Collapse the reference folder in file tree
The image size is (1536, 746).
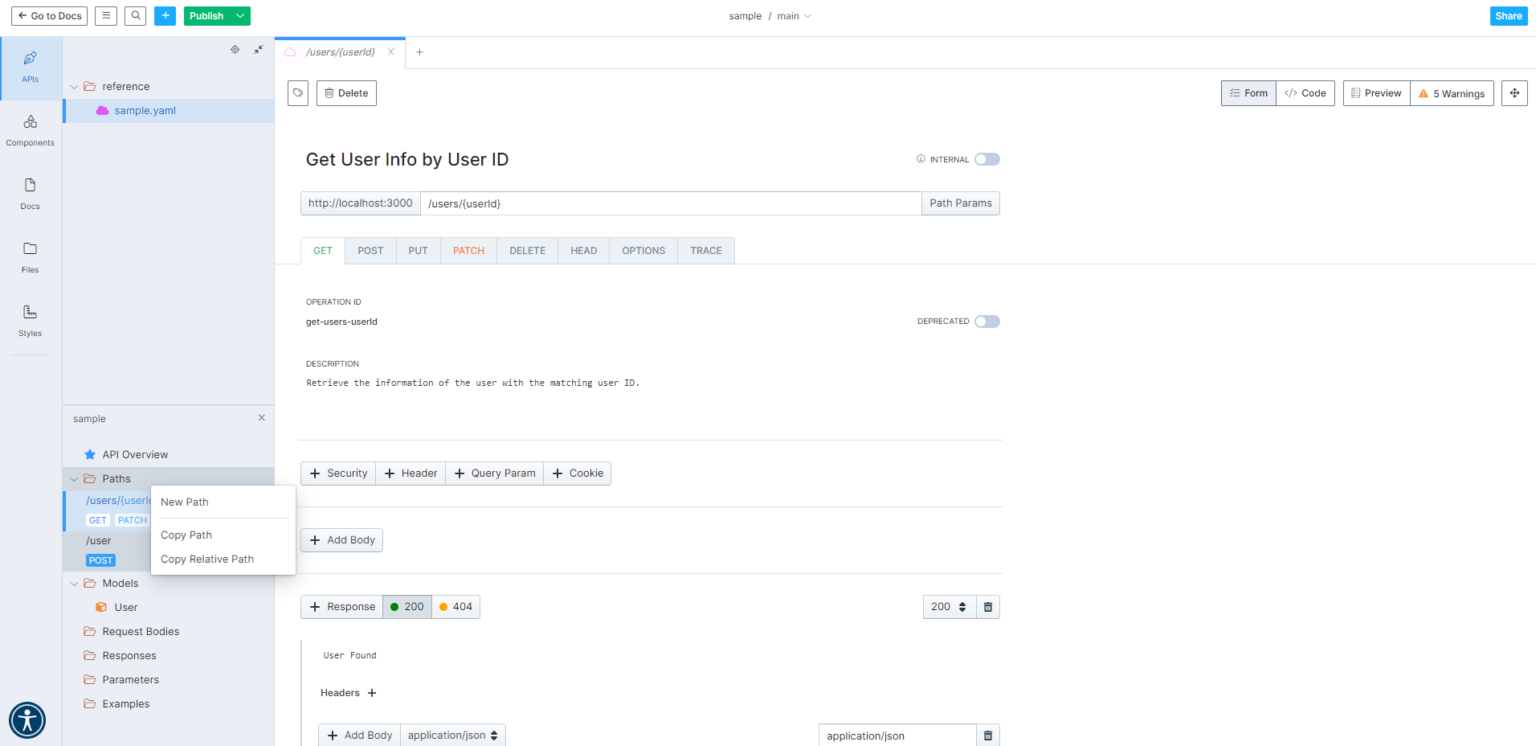(73, 86)
